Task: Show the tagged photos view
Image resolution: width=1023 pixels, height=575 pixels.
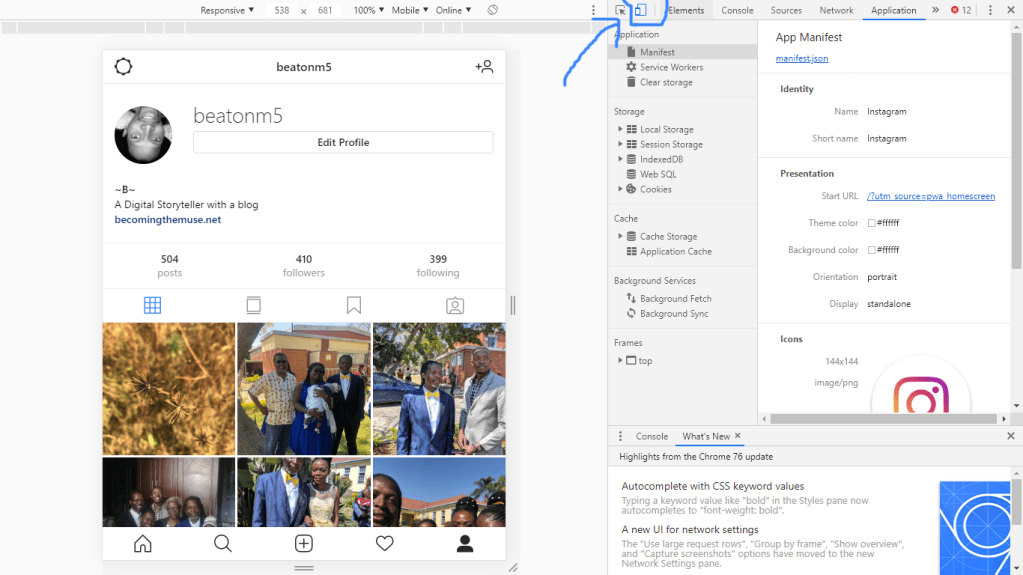Action: point(455,306)
